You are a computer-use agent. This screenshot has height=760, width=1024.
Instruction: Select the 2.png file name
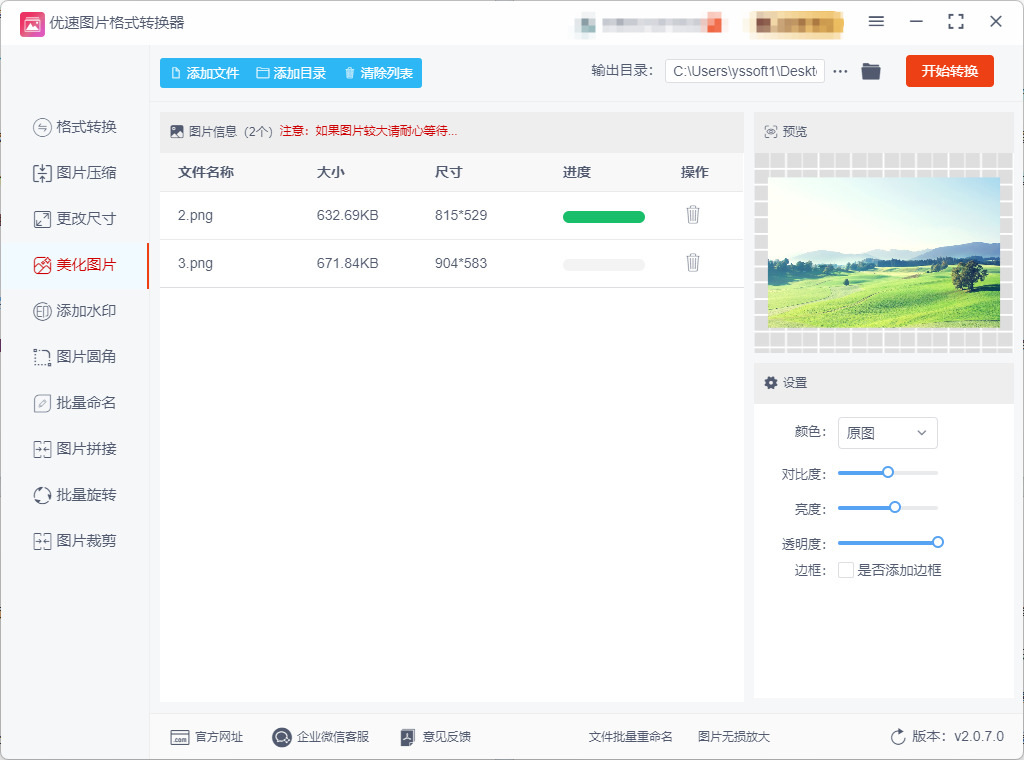tap(195, 215)
